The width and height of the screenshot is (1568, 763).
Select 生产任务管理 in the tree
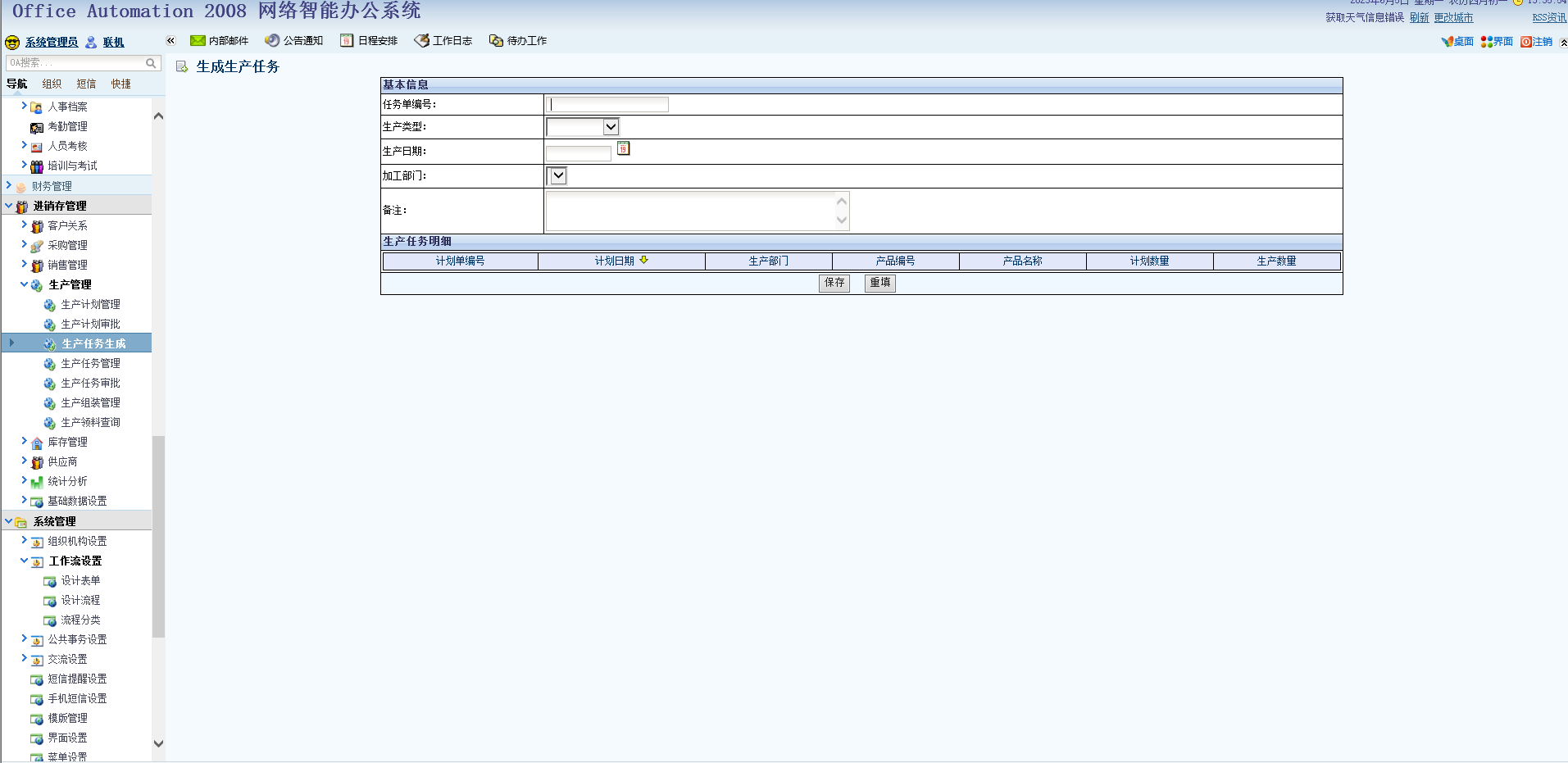tap(90, 363)
